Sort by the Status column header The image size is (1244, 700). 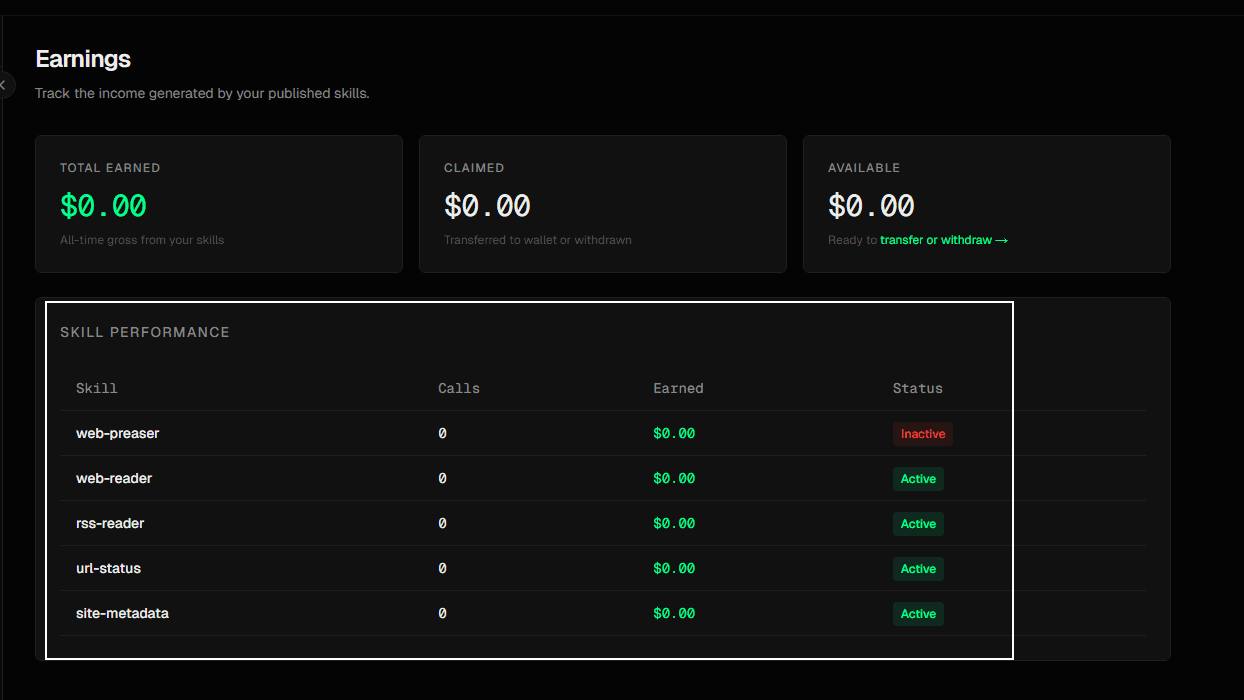[x=916, y=388]
